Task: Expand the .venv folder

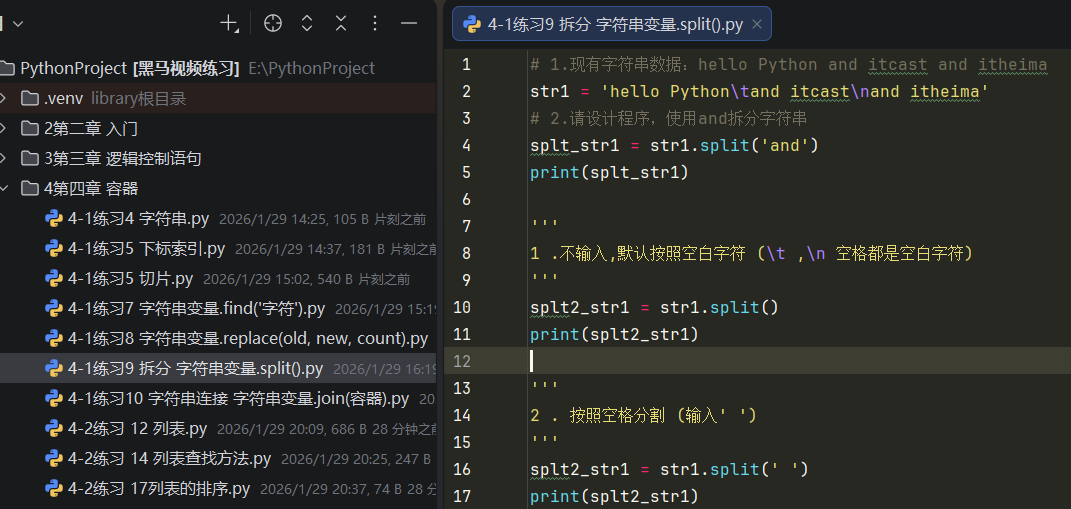Action: click(3, 98)
